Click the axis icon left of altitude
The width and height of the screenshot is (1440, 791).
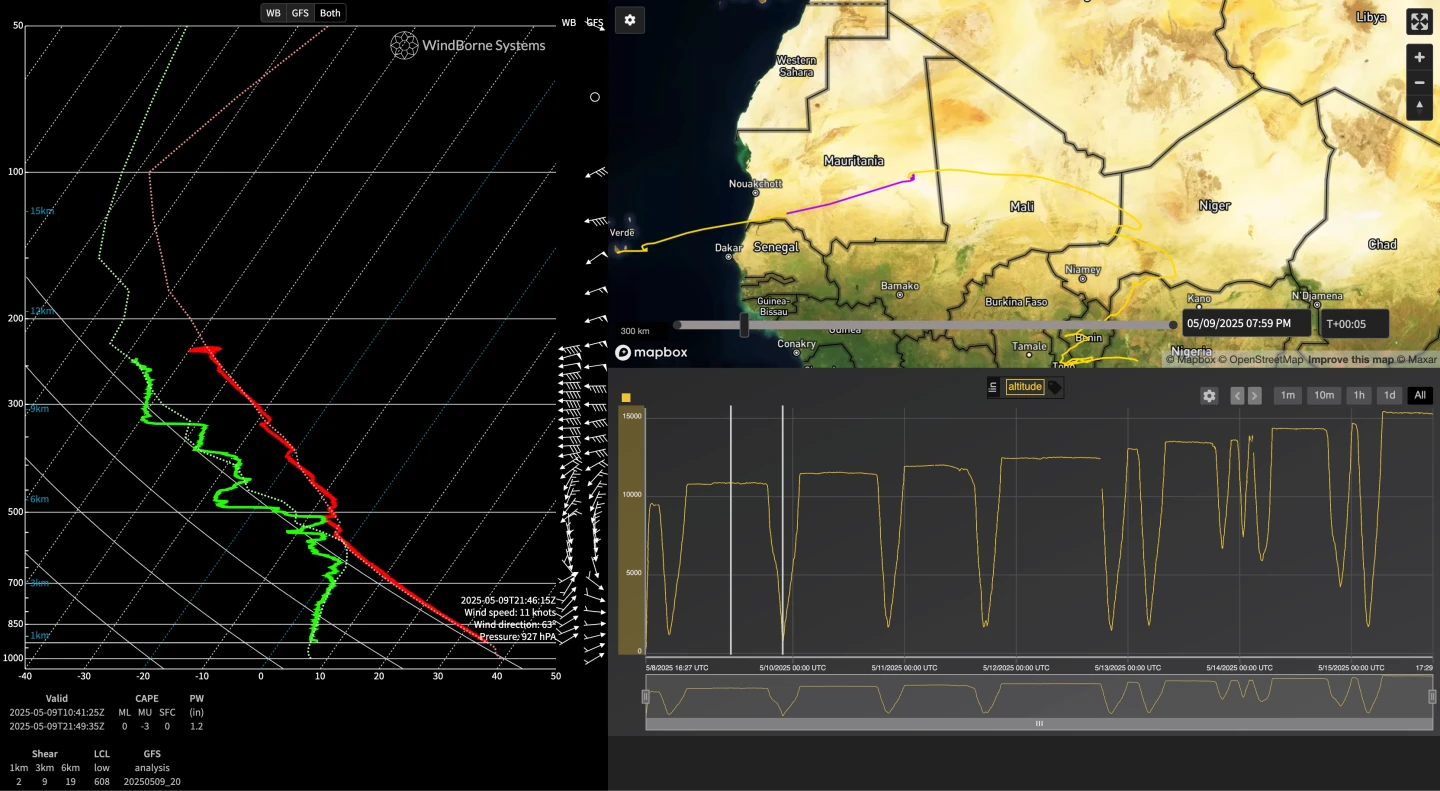(993, 387)
